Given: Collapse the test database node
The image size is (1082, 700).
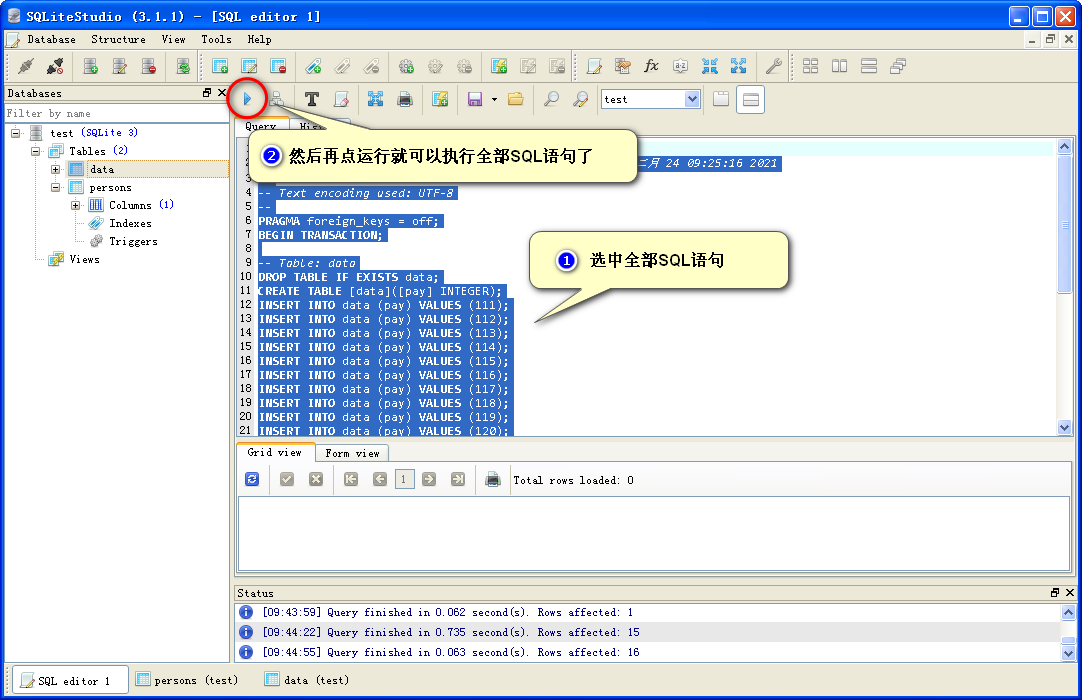Looking at the screenshot, I should click(16, 133).
